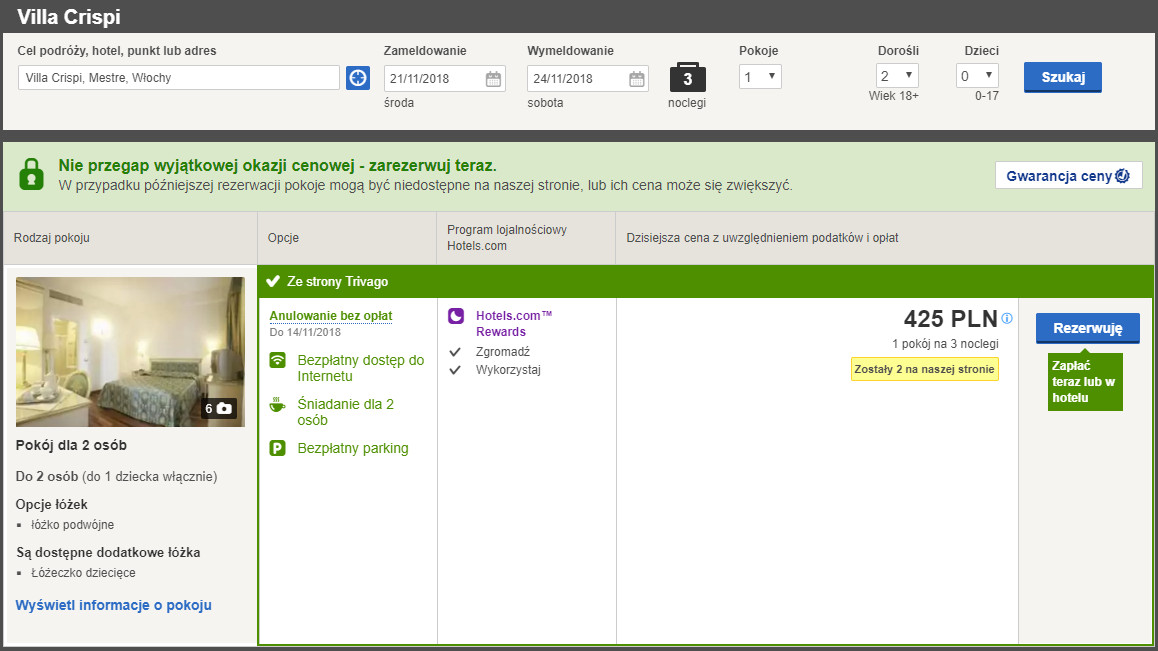Open the Dorośli adults dropdown
Viewport: 1158px width, 651px height.
(x=897, y=76)
